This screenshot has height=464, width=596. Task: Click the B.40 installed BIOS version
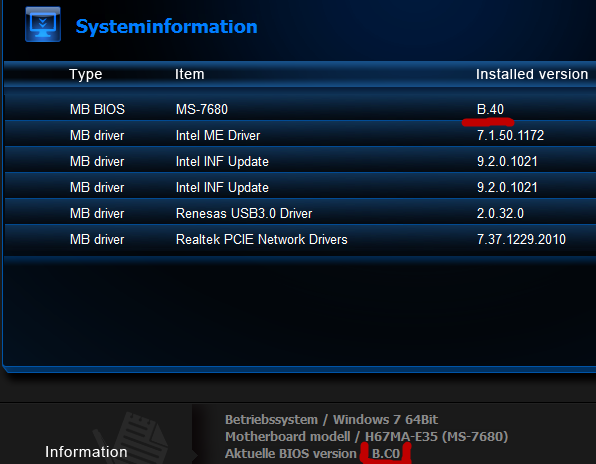click(x=490, y=109)
